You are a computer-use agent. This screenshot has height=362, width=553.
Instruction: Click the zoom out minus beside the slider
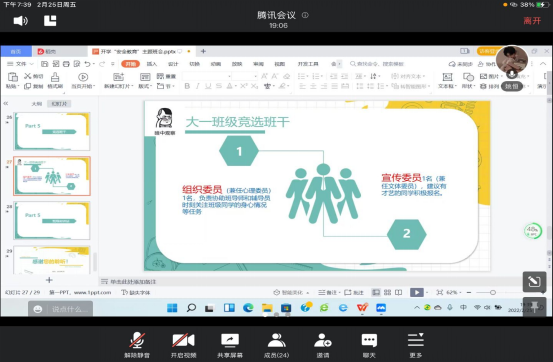[469, 292]
